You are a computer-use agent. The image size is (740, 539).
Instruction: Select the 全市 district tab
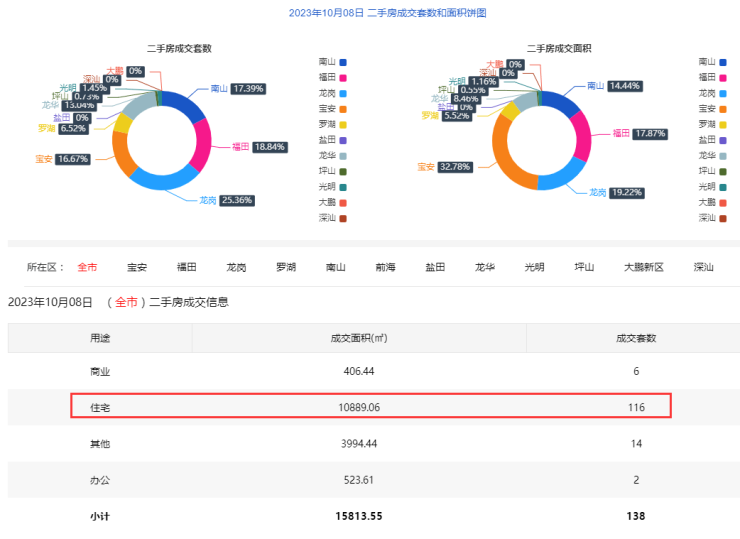[x=87, y=267]
